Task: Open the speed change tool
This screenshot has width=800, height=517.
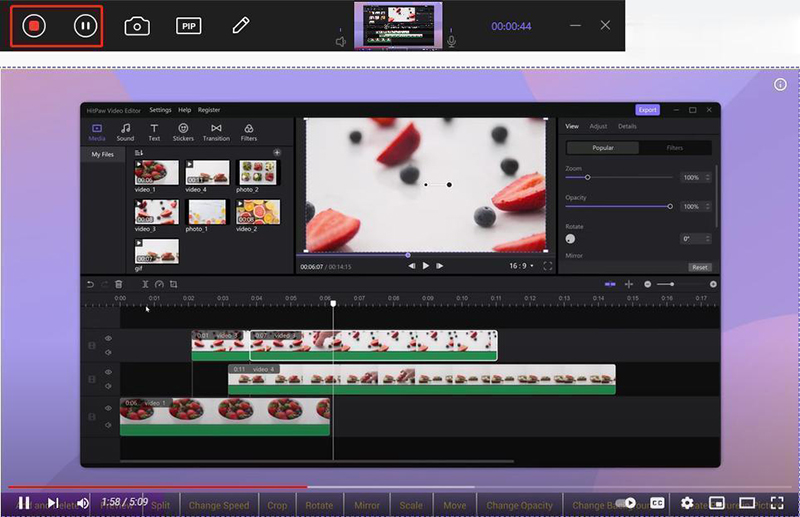Action: [x=159, y=284]
